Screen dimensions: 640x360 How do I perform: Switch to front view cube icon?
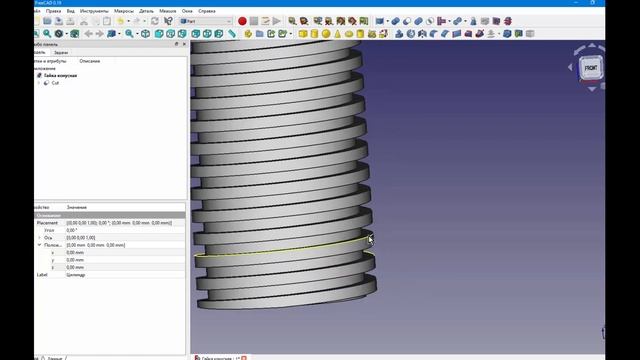click(159, 34)
